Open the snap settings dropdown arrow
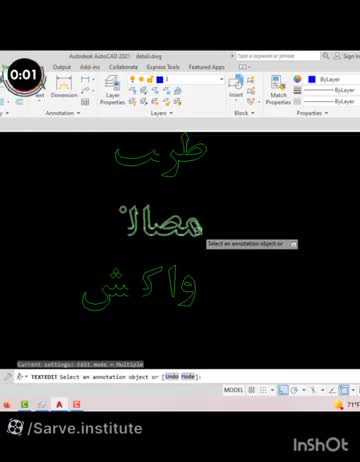Screen dimensions: 360x462 (x=272, y=390)
